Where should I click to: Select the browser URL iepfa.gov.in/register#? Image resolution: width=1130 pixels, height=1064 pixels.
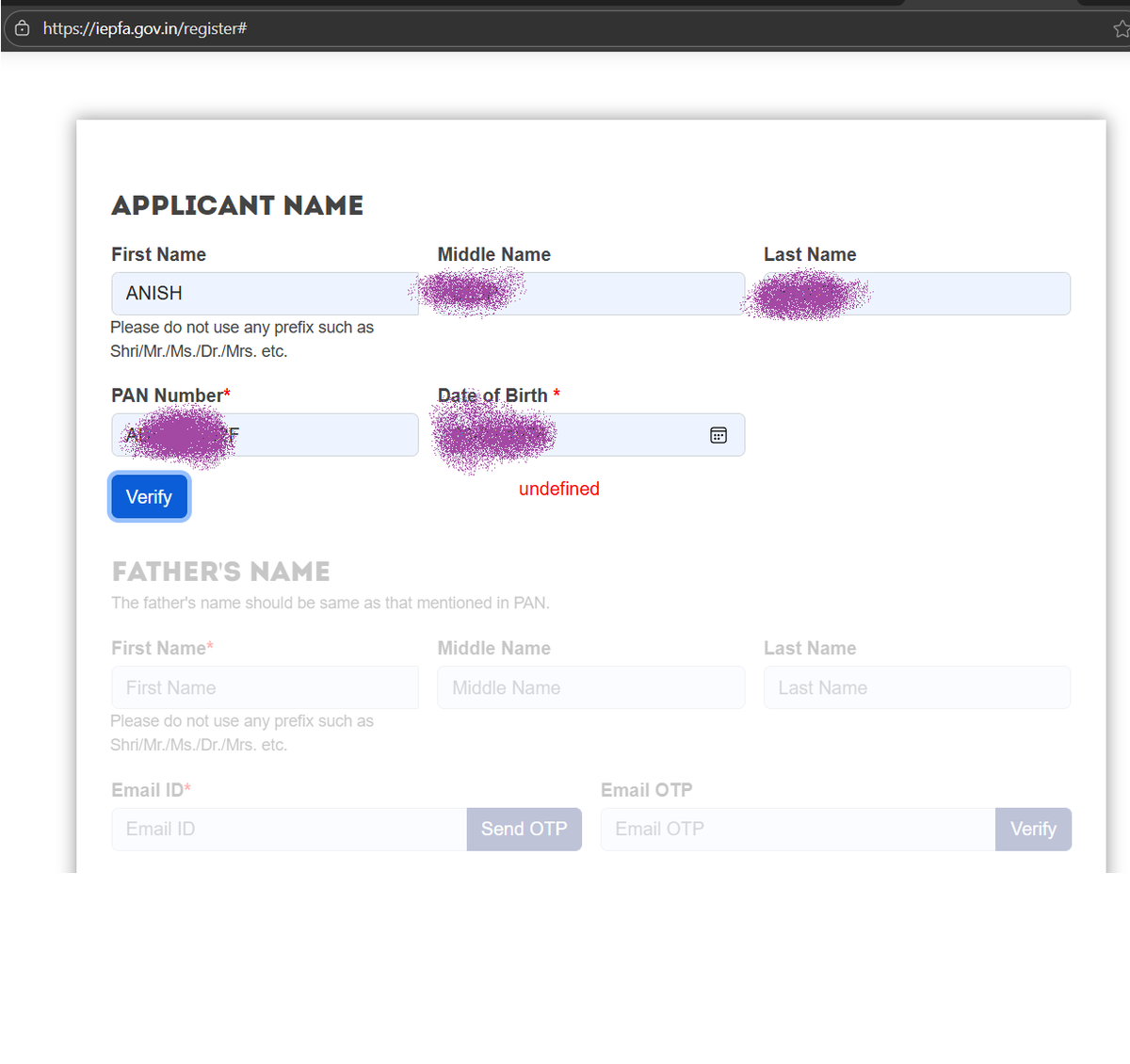click(x=145, y=28)
